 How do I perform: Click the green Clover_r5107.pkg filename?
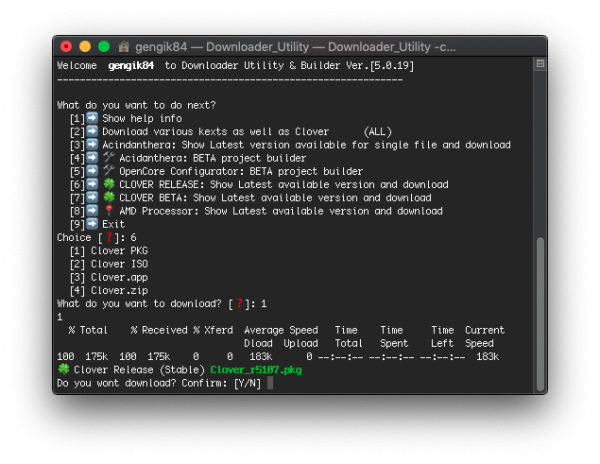pos(256,370)
